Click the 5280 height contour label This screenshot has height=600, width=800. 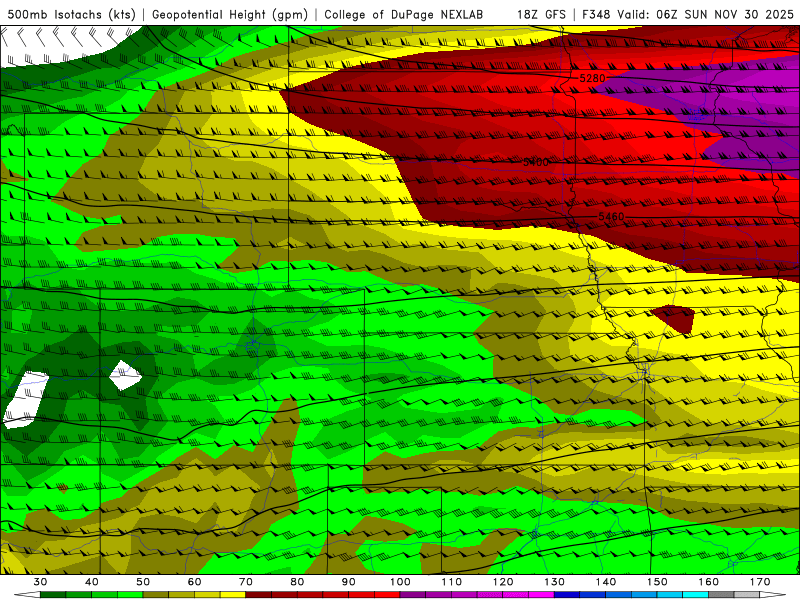592,79
